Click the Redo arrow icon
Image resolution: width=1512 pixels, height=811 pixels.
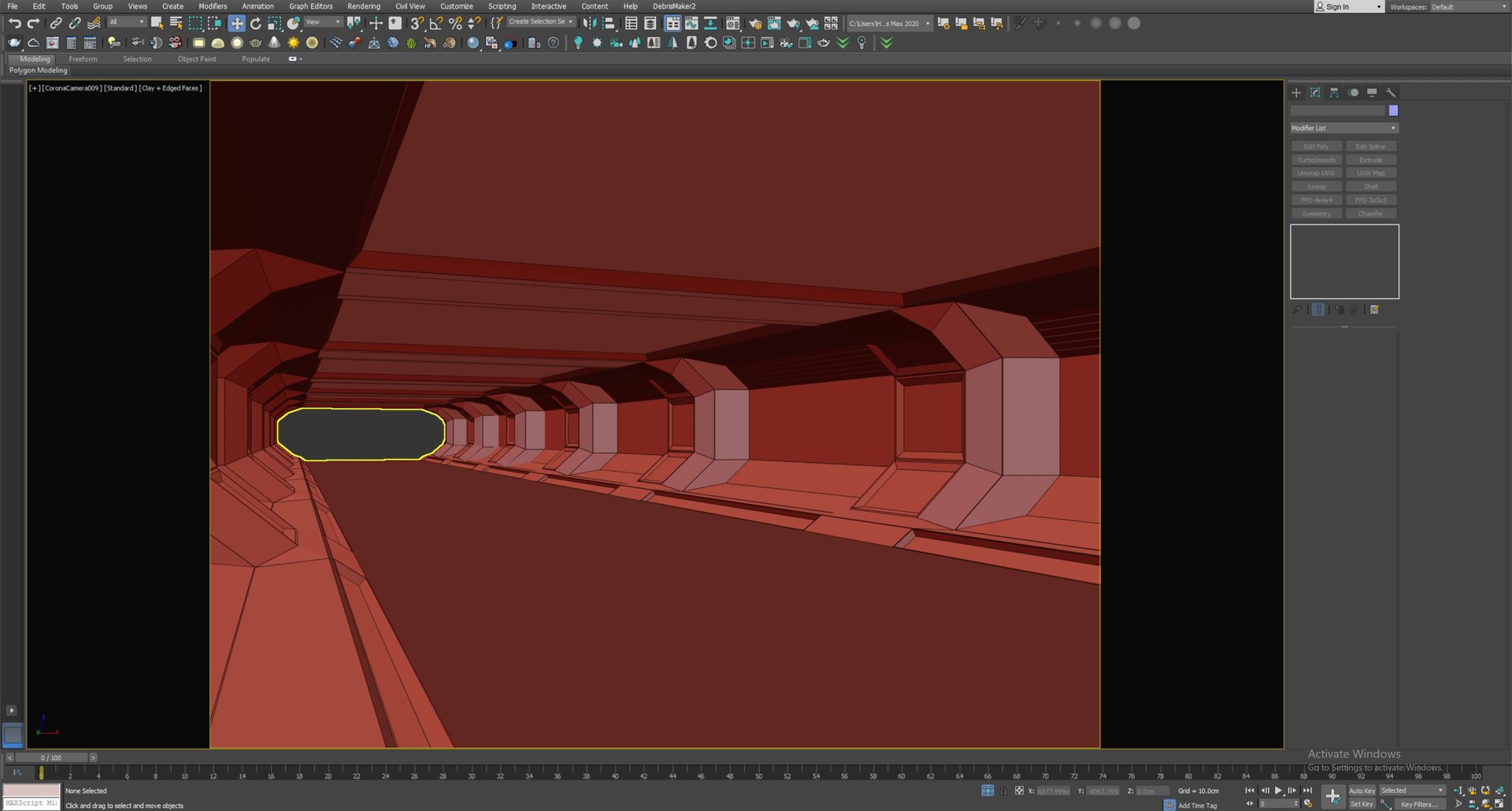33,23
